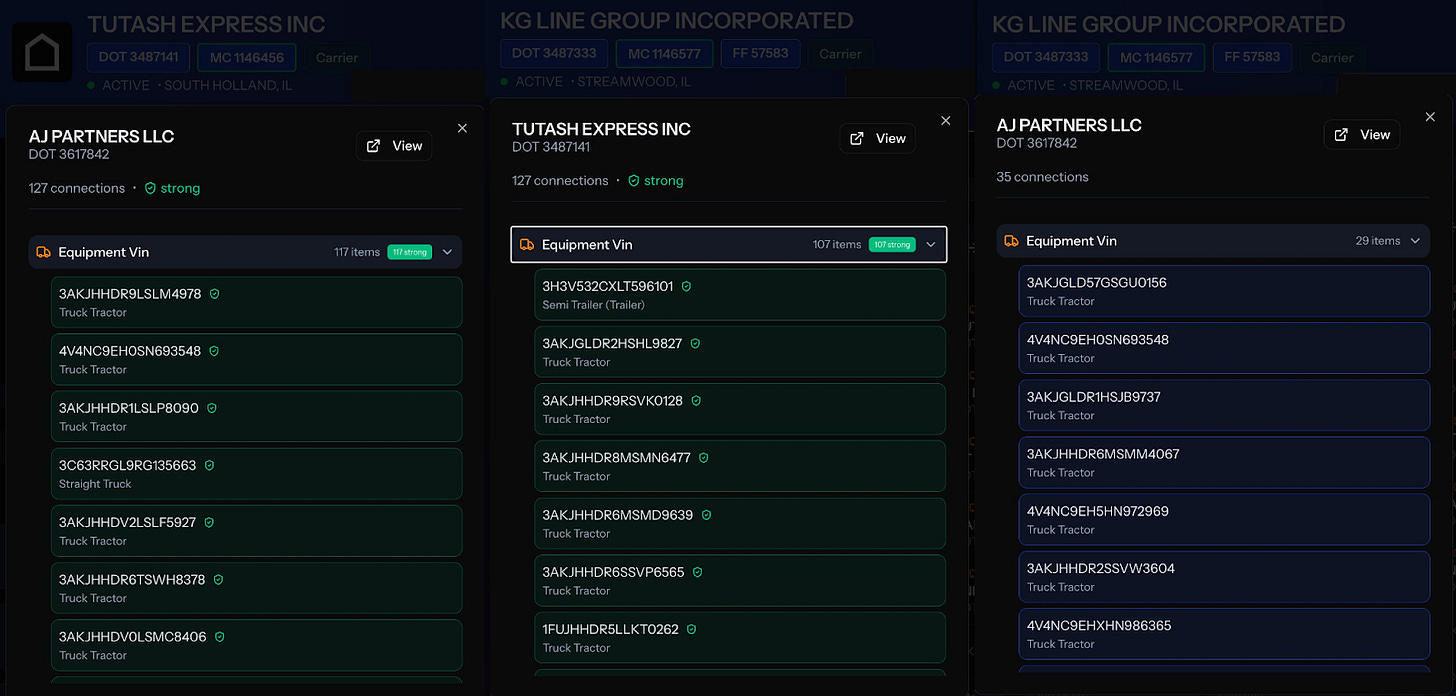This screenshot has width=1456, height=696.
Task: Click the MC 1146456 badge
Action: point(247,57)
